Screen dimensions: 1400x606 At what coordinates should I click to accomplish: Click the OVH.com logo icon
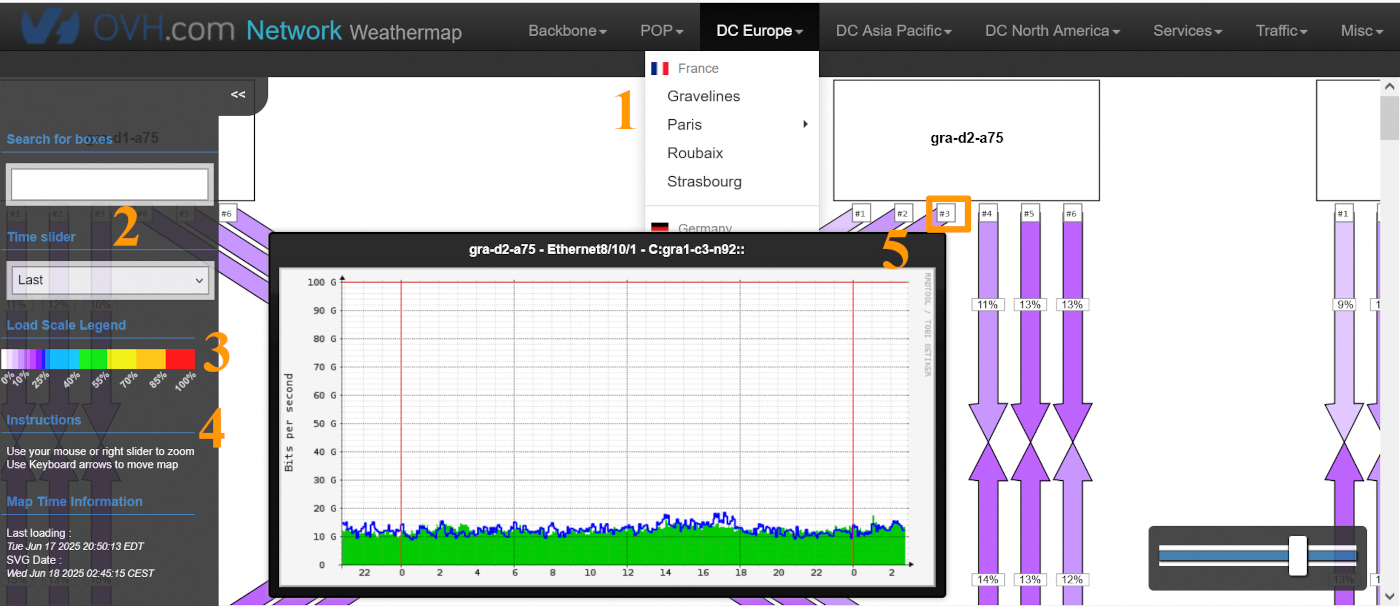49,26
